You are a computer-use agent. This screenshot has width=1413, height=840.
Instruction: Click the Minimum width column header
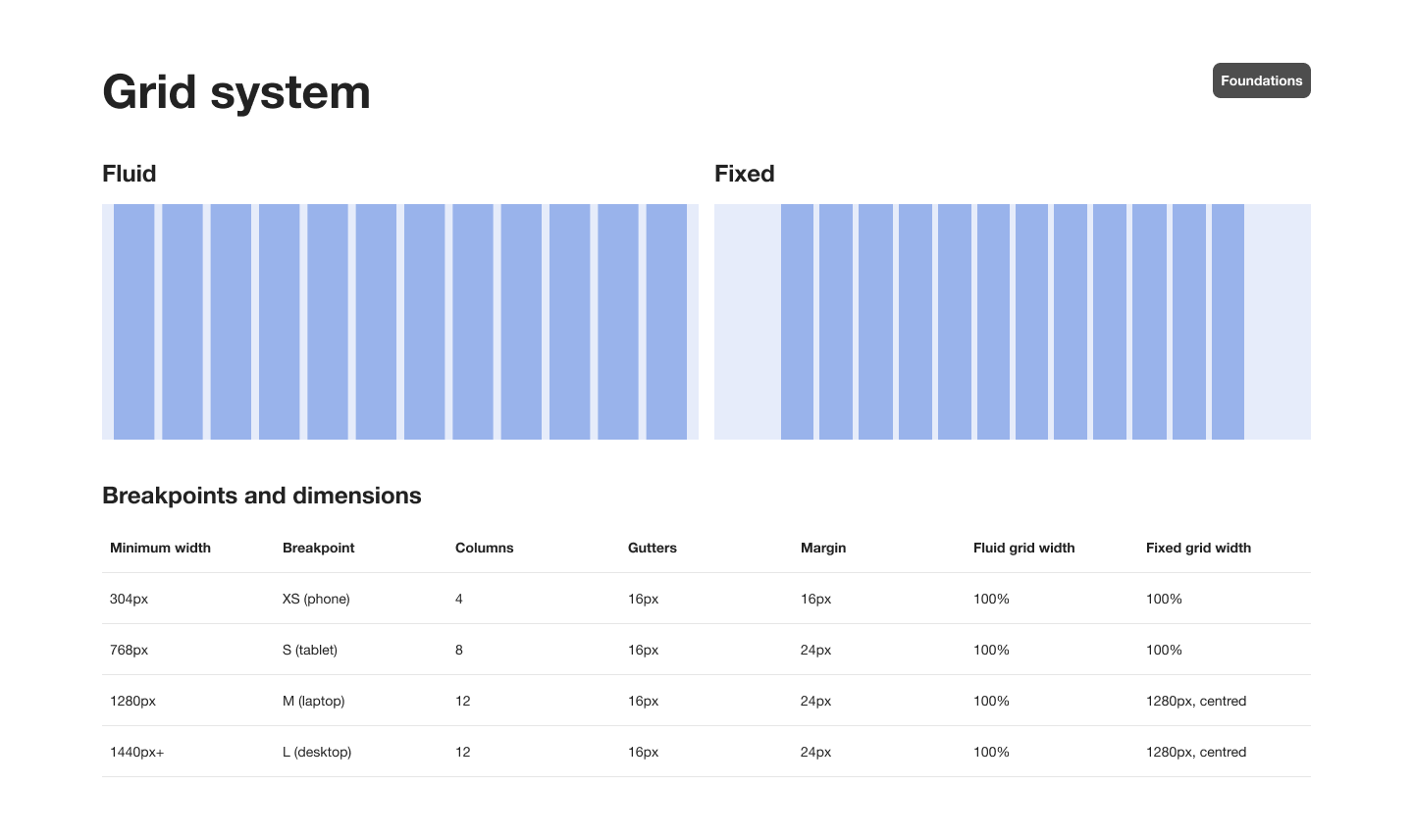160,548
